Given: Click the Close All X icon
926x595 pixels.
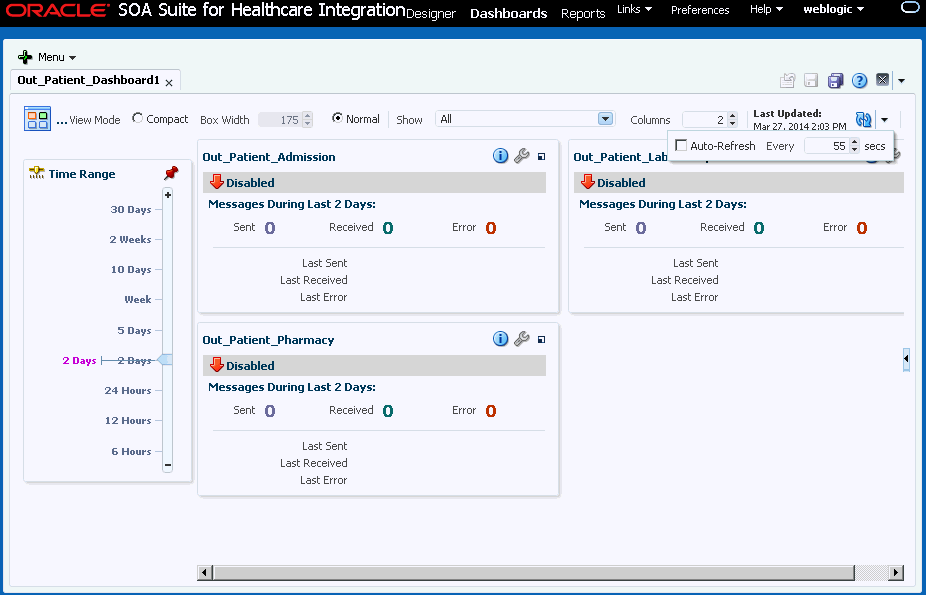Looking at the screenshot, I should tap(882, 80).
